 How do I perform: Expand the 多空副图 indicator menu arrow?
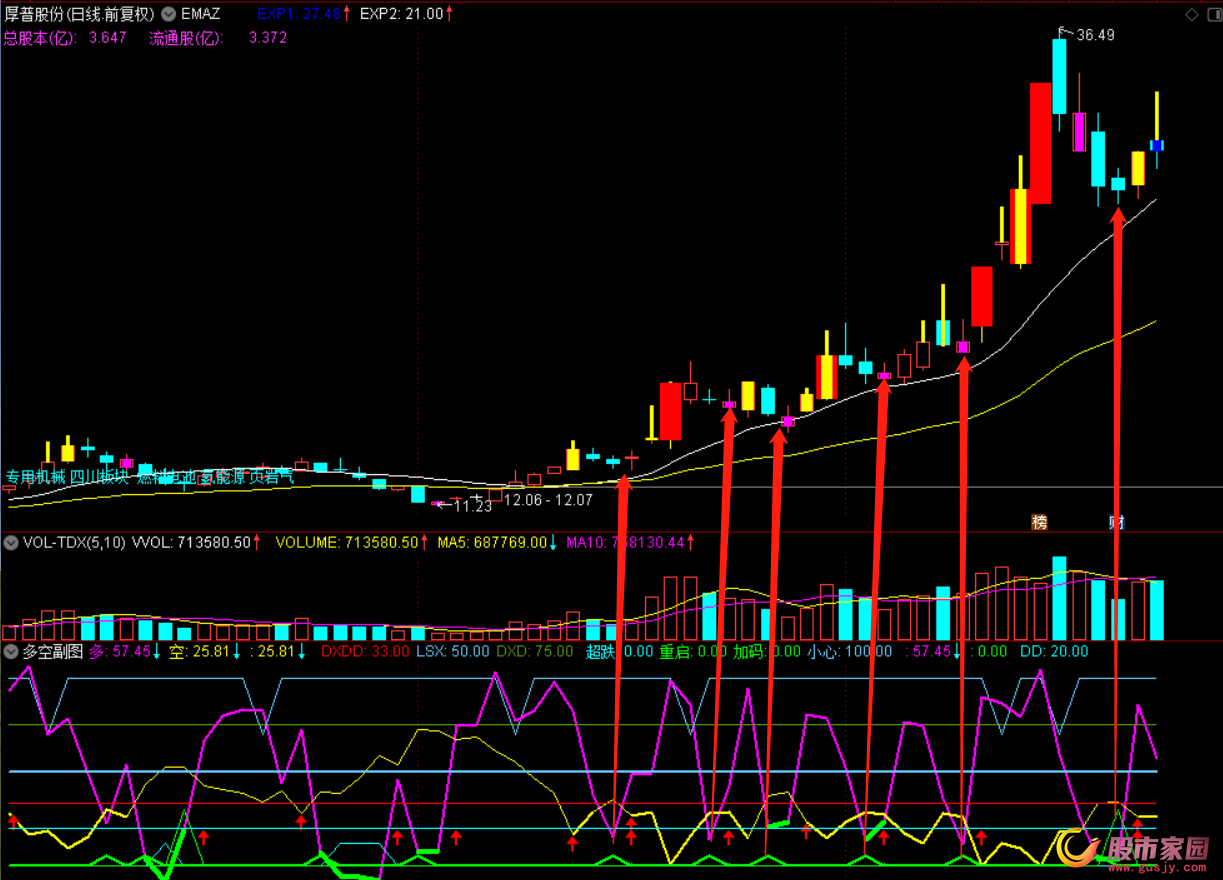(x=11, y=651)
